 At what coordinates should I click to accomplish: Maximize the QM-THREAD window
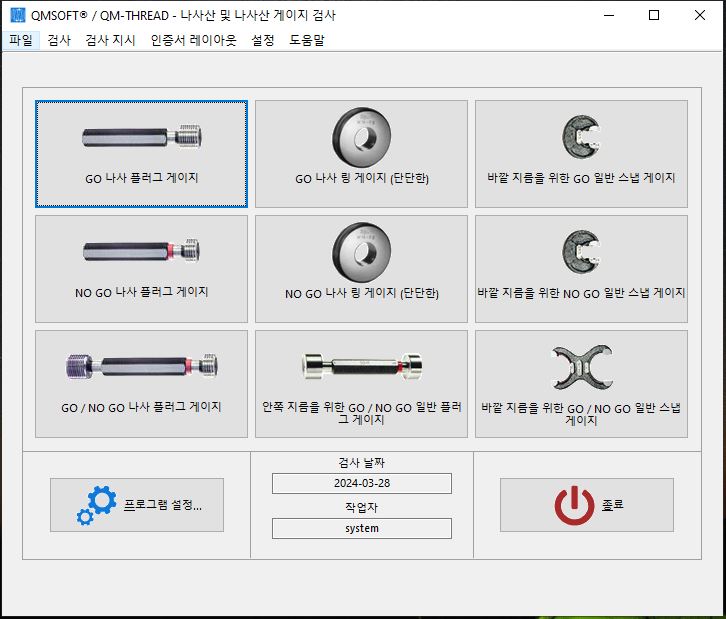(x=654, y=15)
